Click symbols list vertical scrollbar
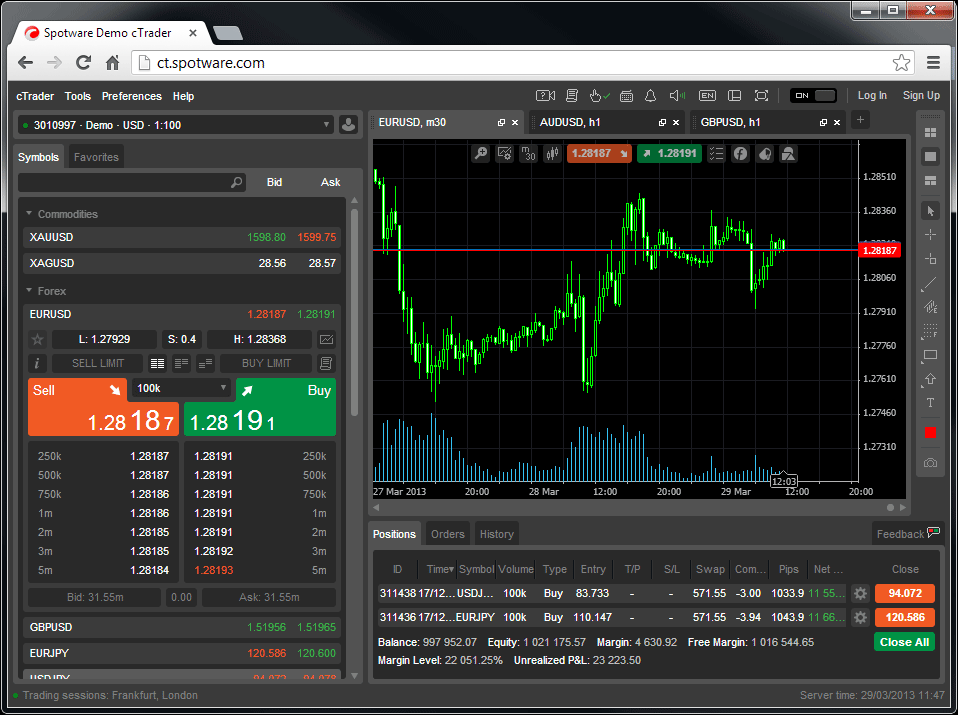 pos(354,312)
